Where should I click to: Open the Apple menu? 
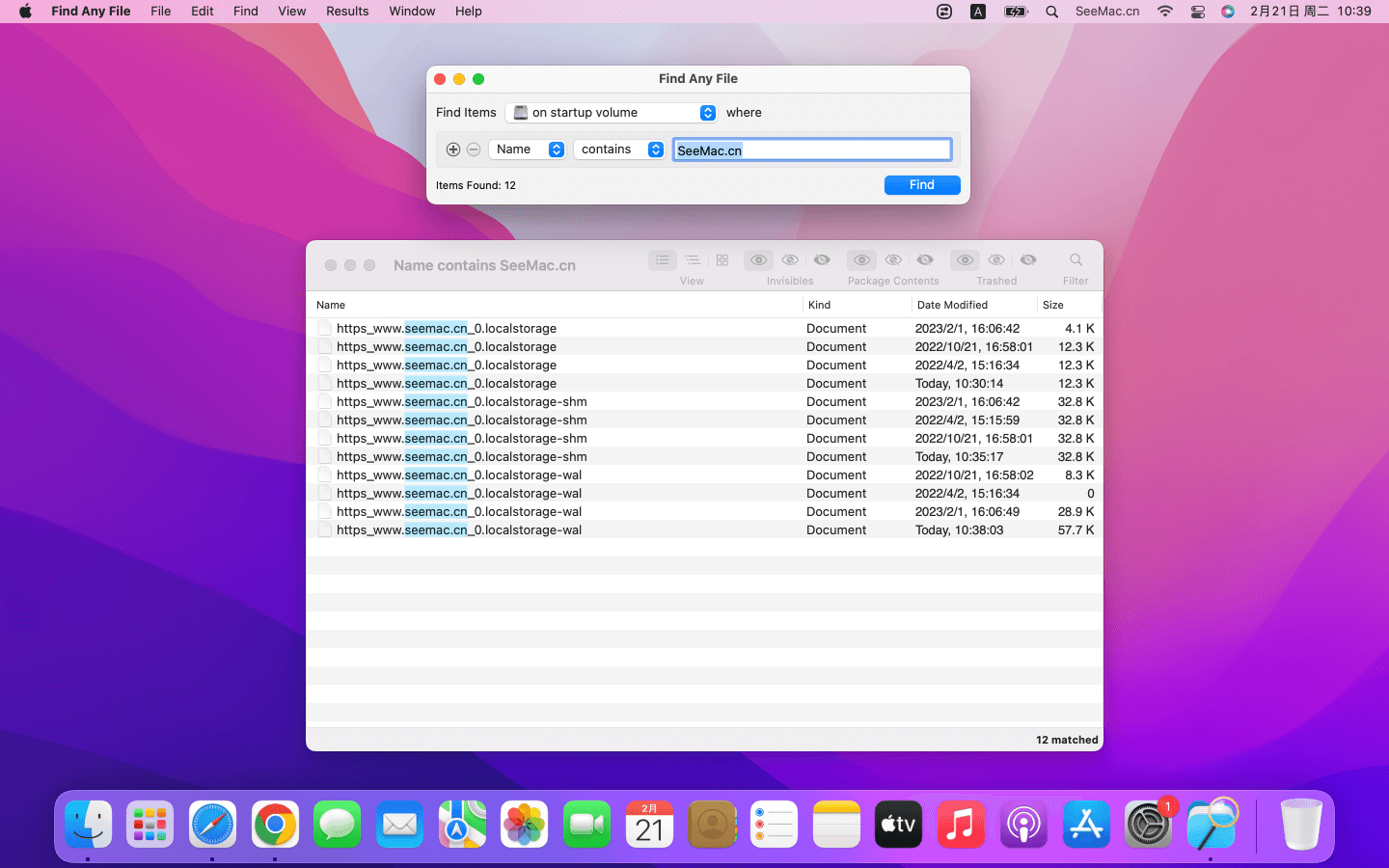tap(25, 12)
